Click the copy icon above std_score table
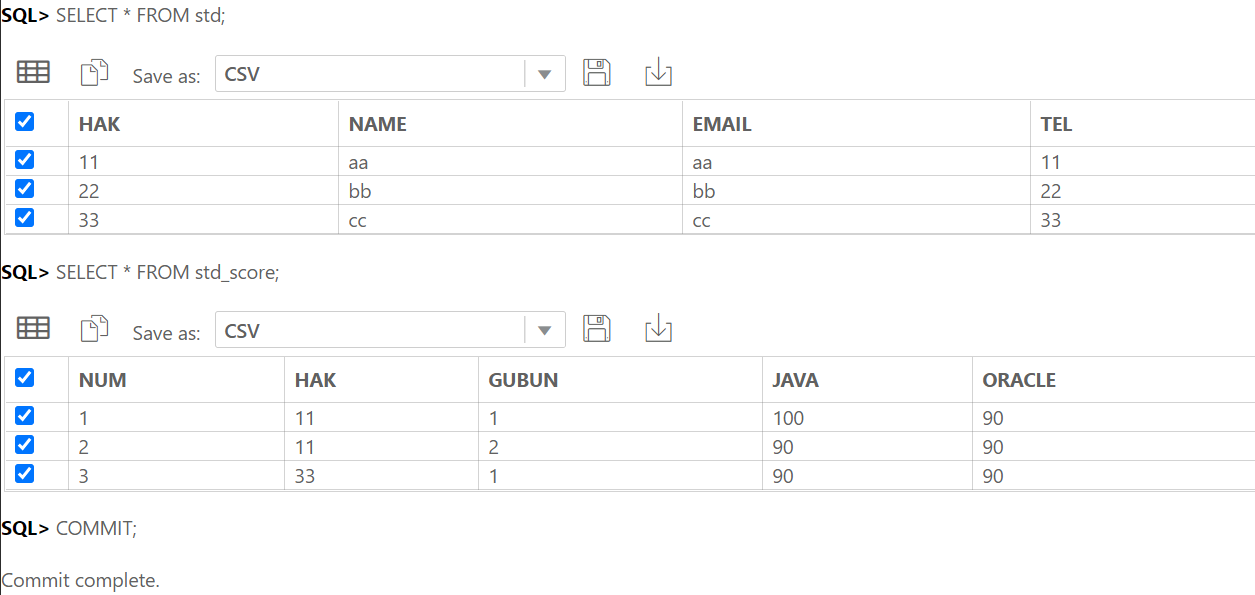The height and width of the screenshot is (595, 1255). click(x=94, y=329)
